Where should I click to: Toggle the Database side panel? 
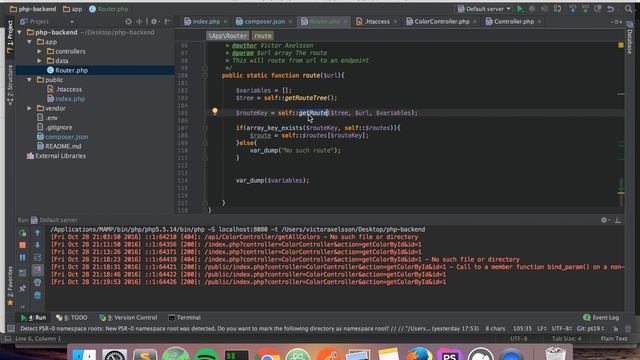tap(629, 38)
